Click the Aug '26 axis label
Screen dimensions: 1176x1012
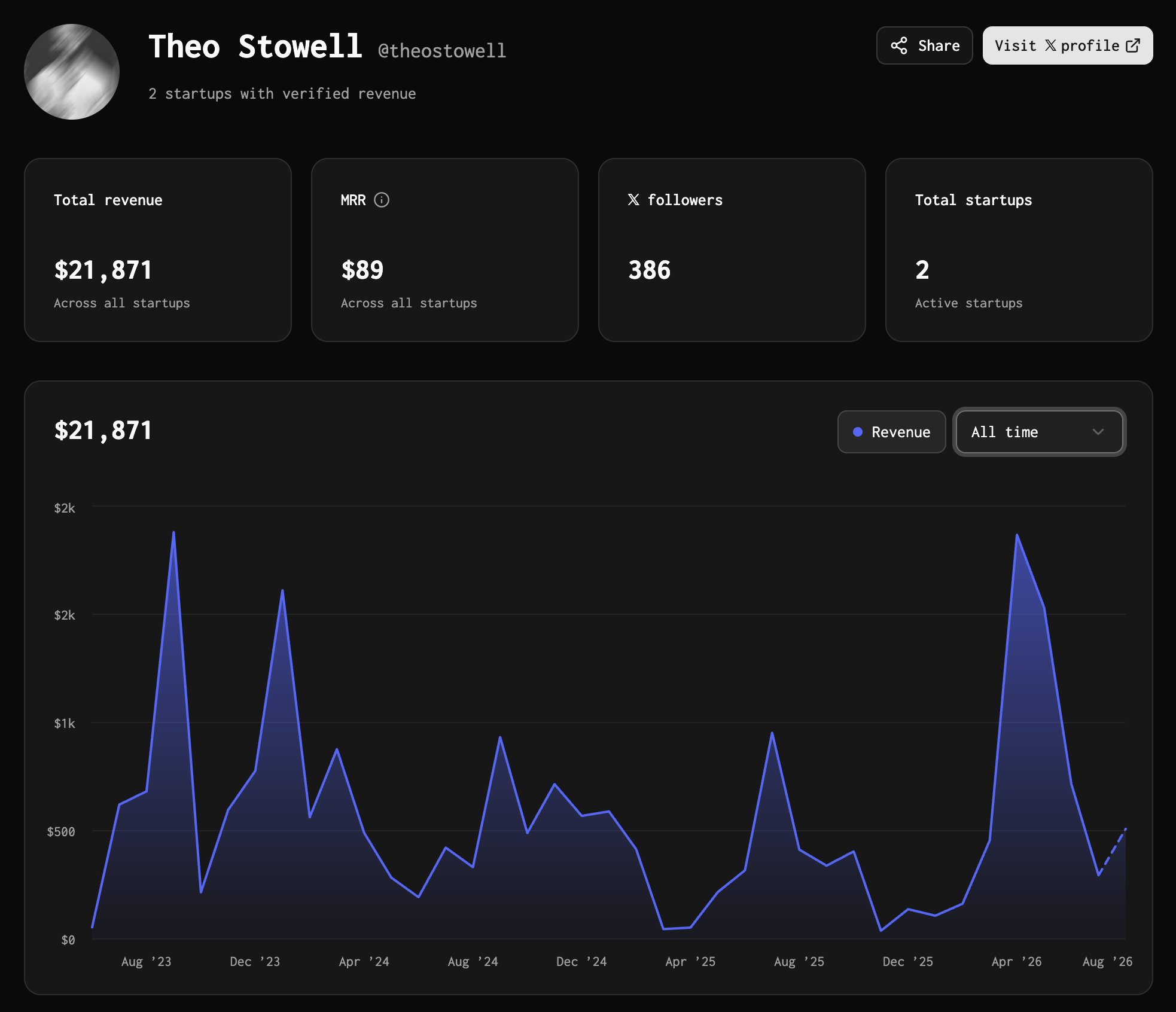point(1108,962)
